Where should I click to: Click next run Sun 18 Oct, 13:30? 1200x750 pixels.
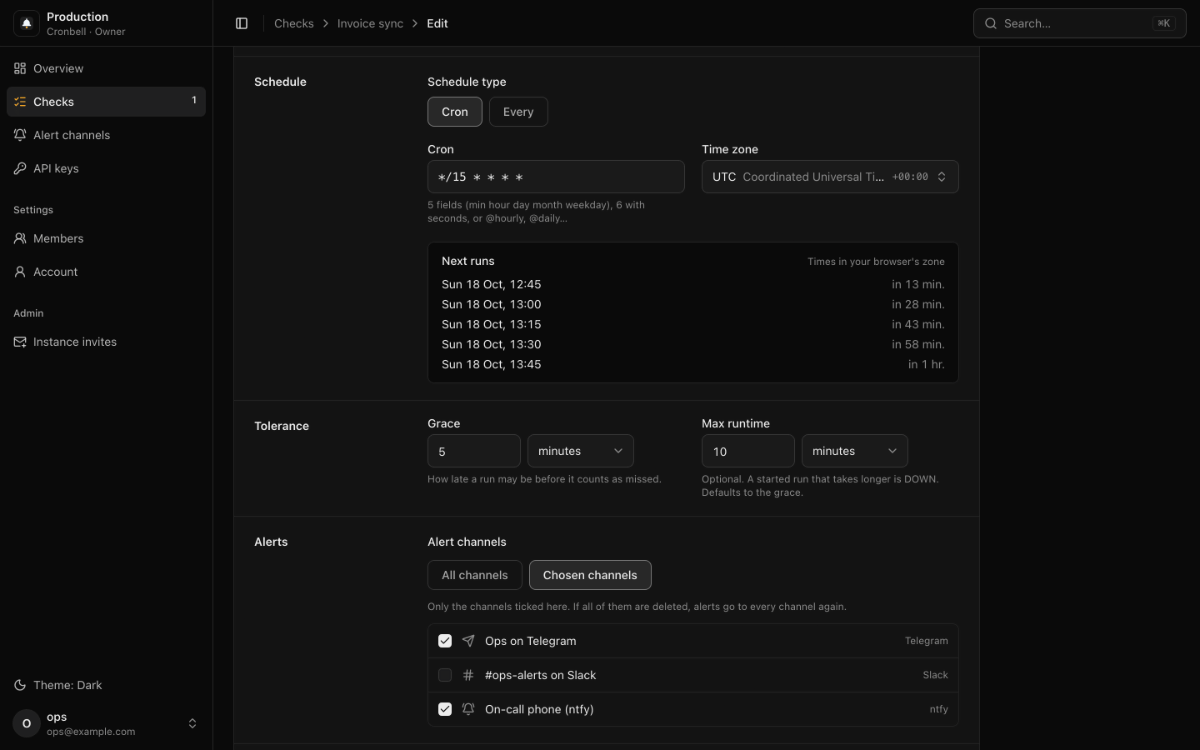coord(491,344)
